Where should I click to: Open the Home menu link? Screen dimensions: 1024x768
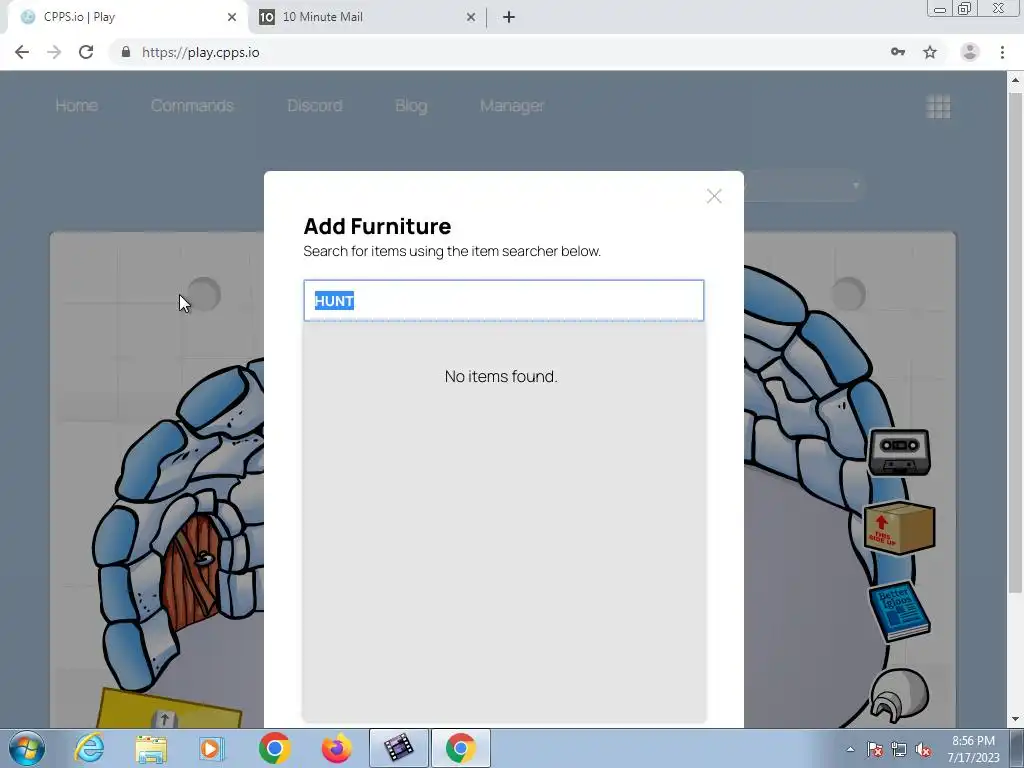click(76, 106)
